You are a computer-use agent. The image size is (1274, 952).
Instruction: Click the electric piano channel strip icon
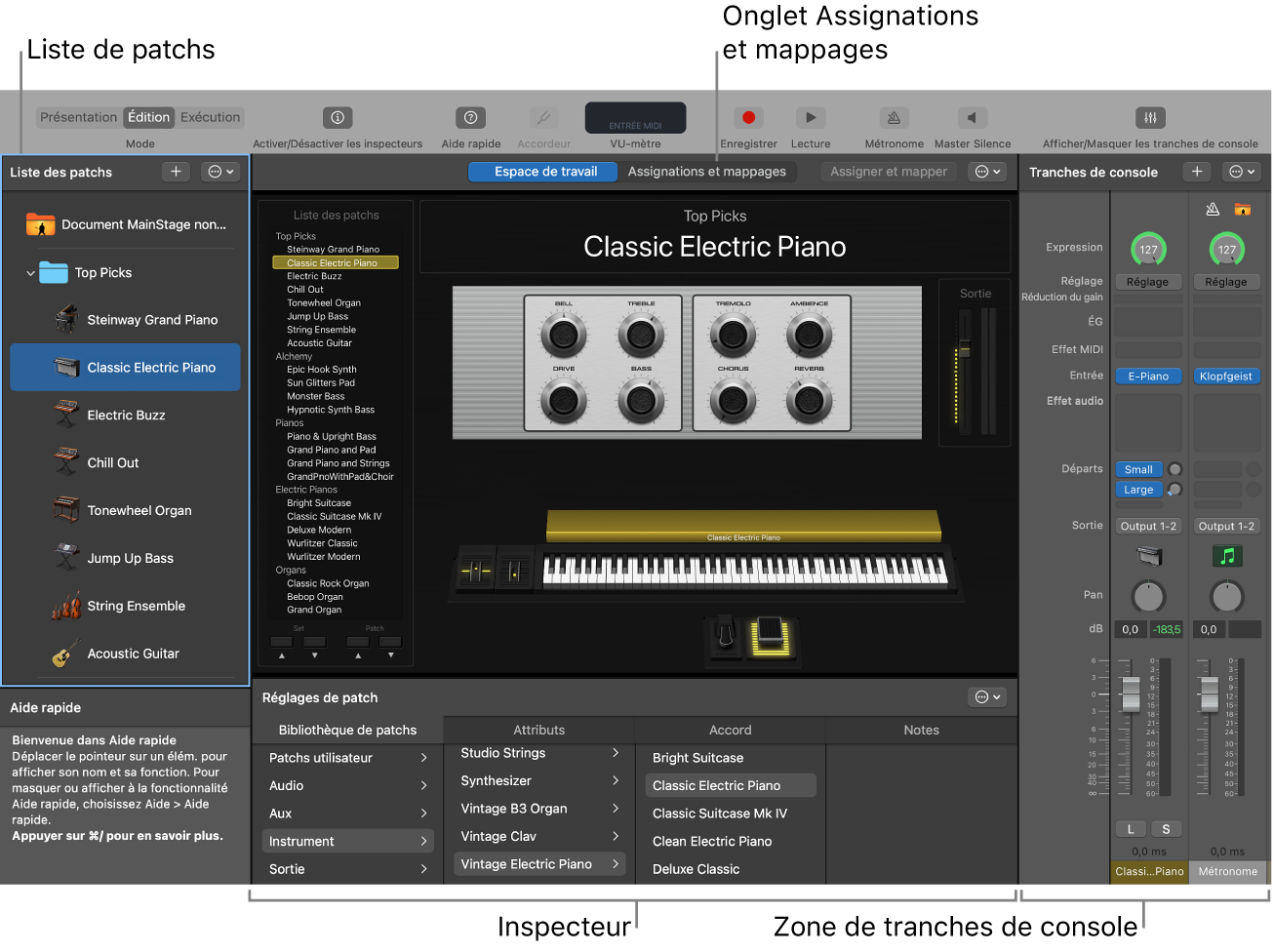tap(1149, 556)
